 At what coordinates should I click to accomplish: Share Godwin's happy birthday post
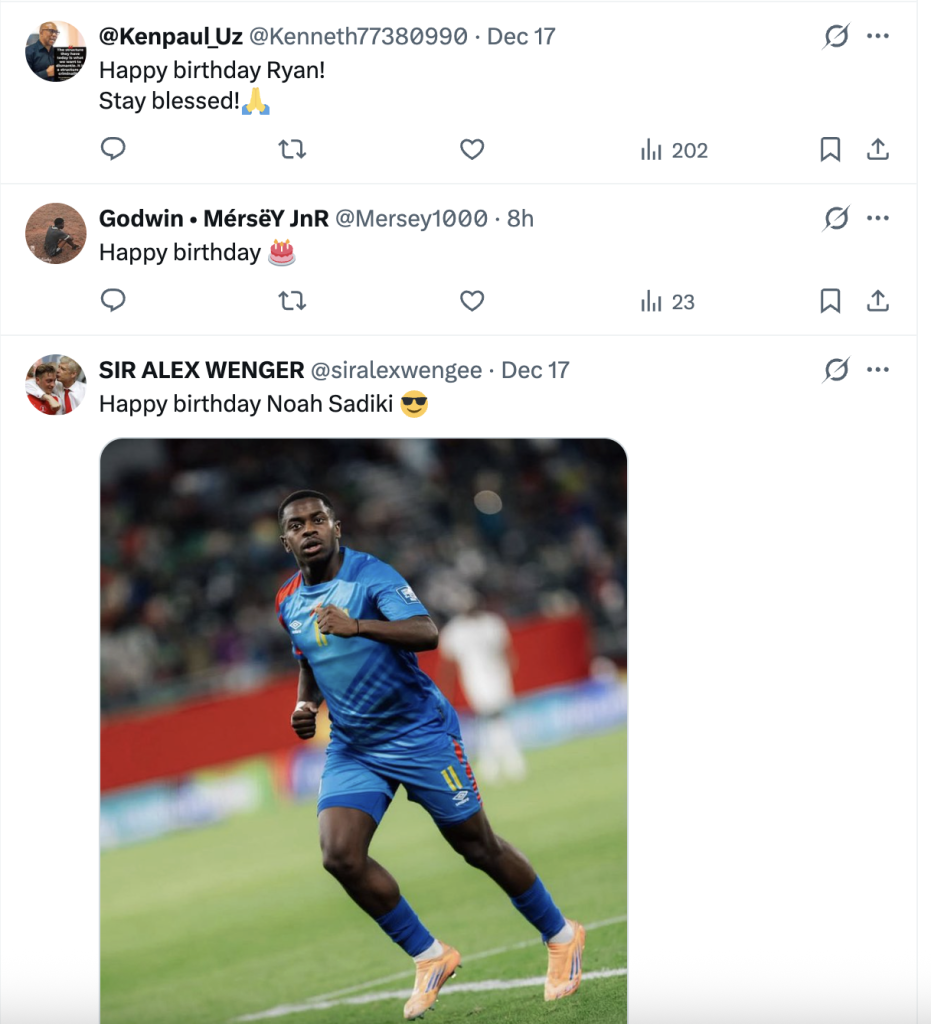878,300
